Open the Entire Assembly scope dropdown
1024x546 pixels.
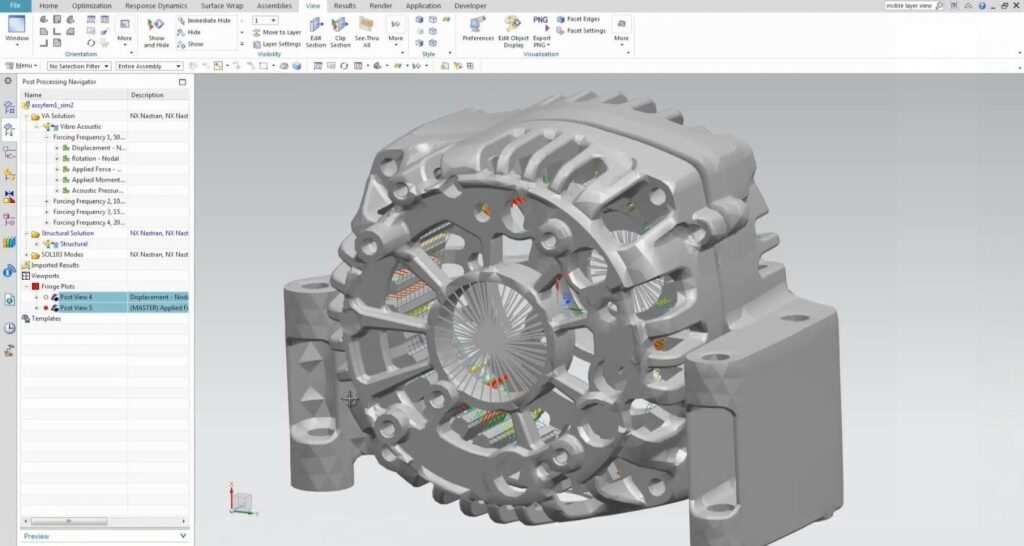point(150,66)
